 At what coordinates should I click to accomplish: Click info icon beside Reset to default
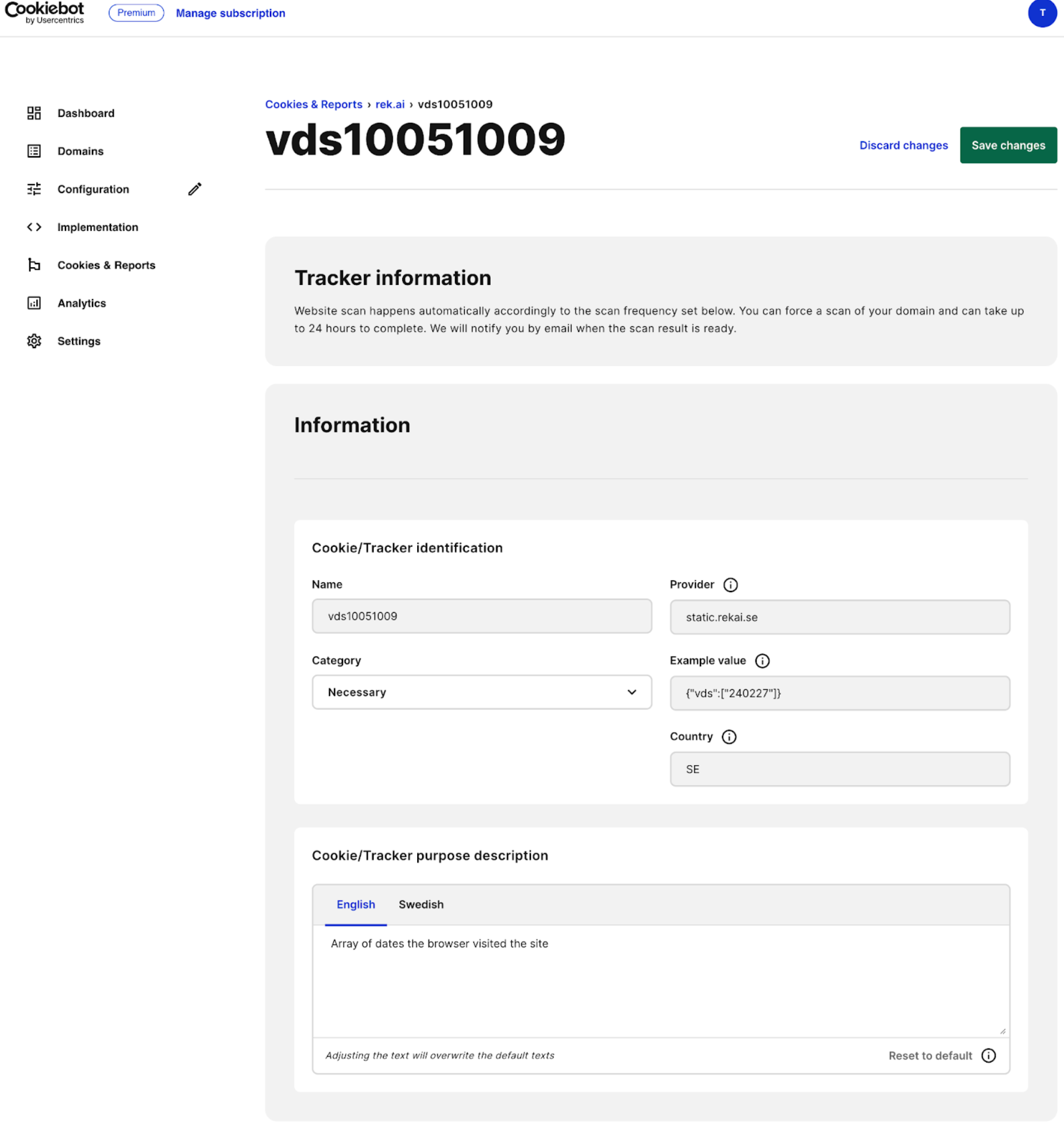(989, 1056)
